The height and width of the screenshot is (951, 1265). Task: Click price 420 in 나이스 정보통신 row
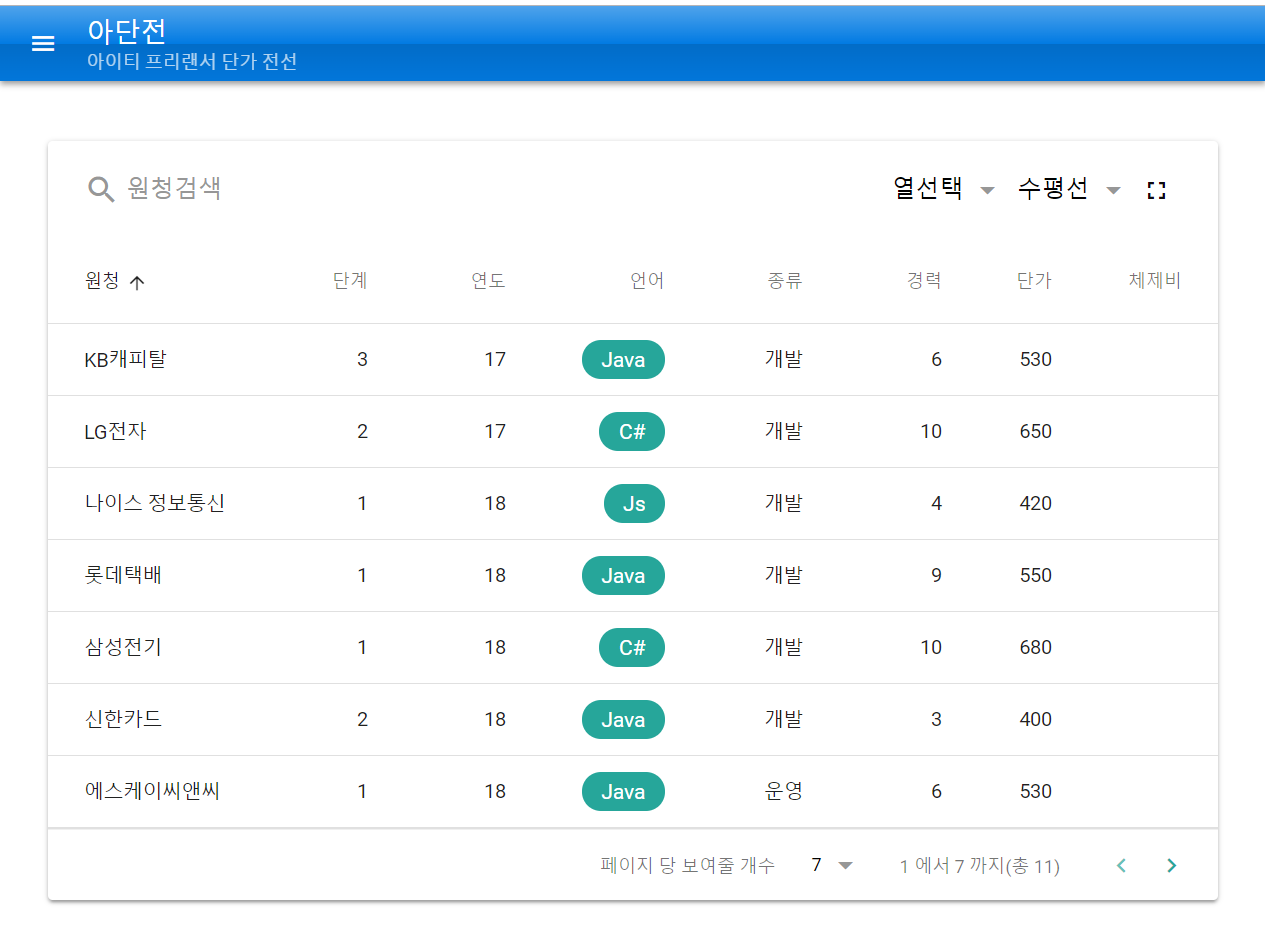point(1036,504)
